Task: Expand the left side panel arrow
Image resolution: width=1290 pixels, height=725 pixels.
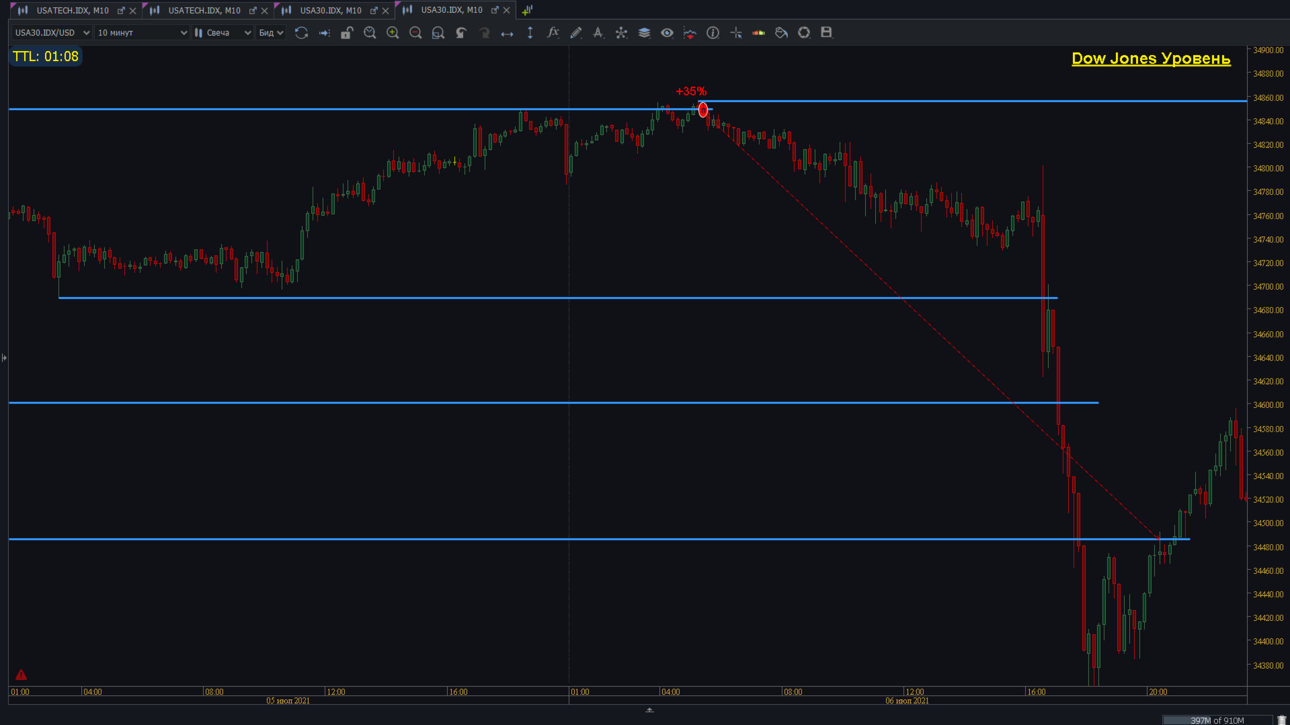Action: [4, 358]
